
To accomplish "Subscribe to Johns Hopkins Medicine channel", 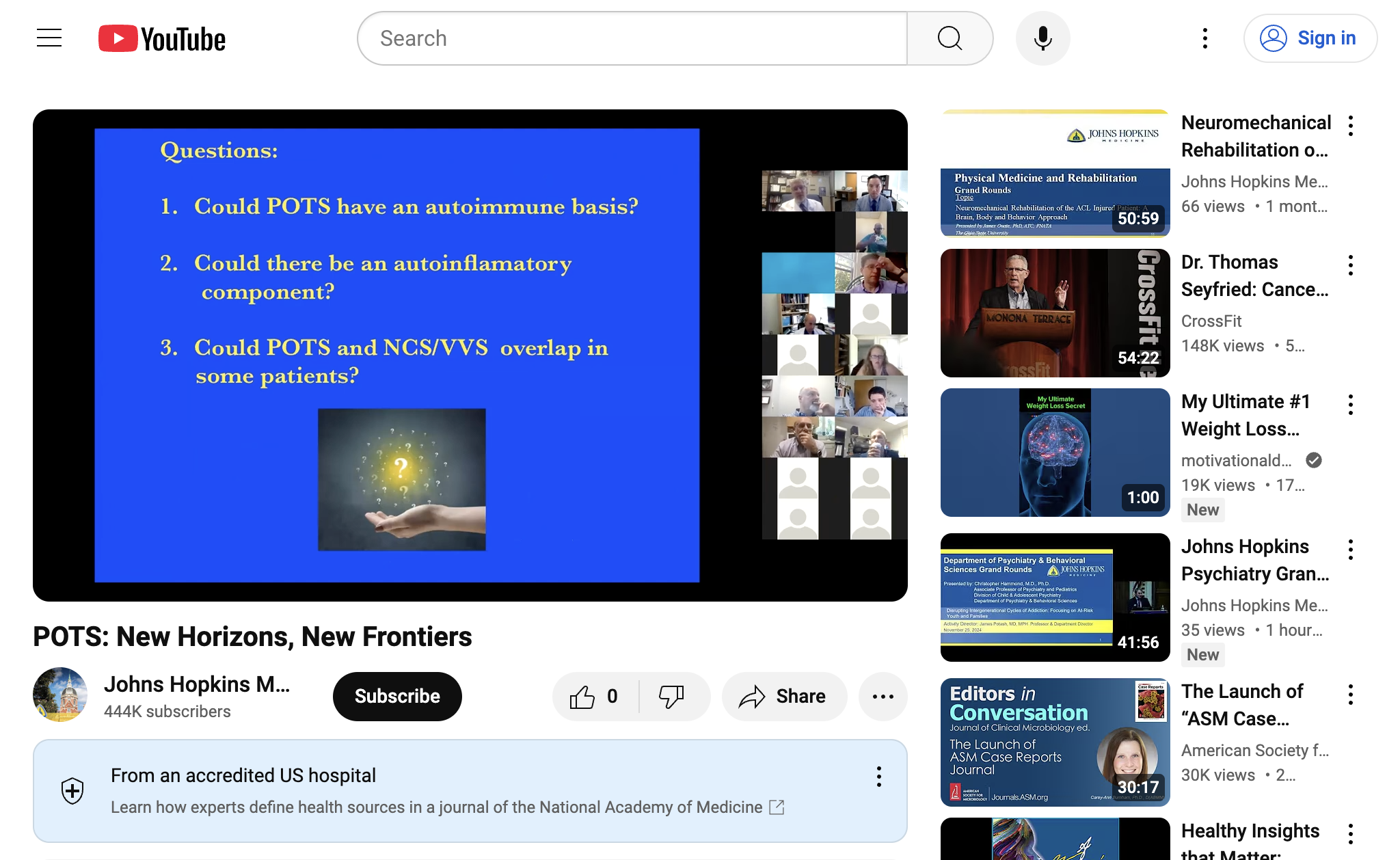I will coord(397,697).
